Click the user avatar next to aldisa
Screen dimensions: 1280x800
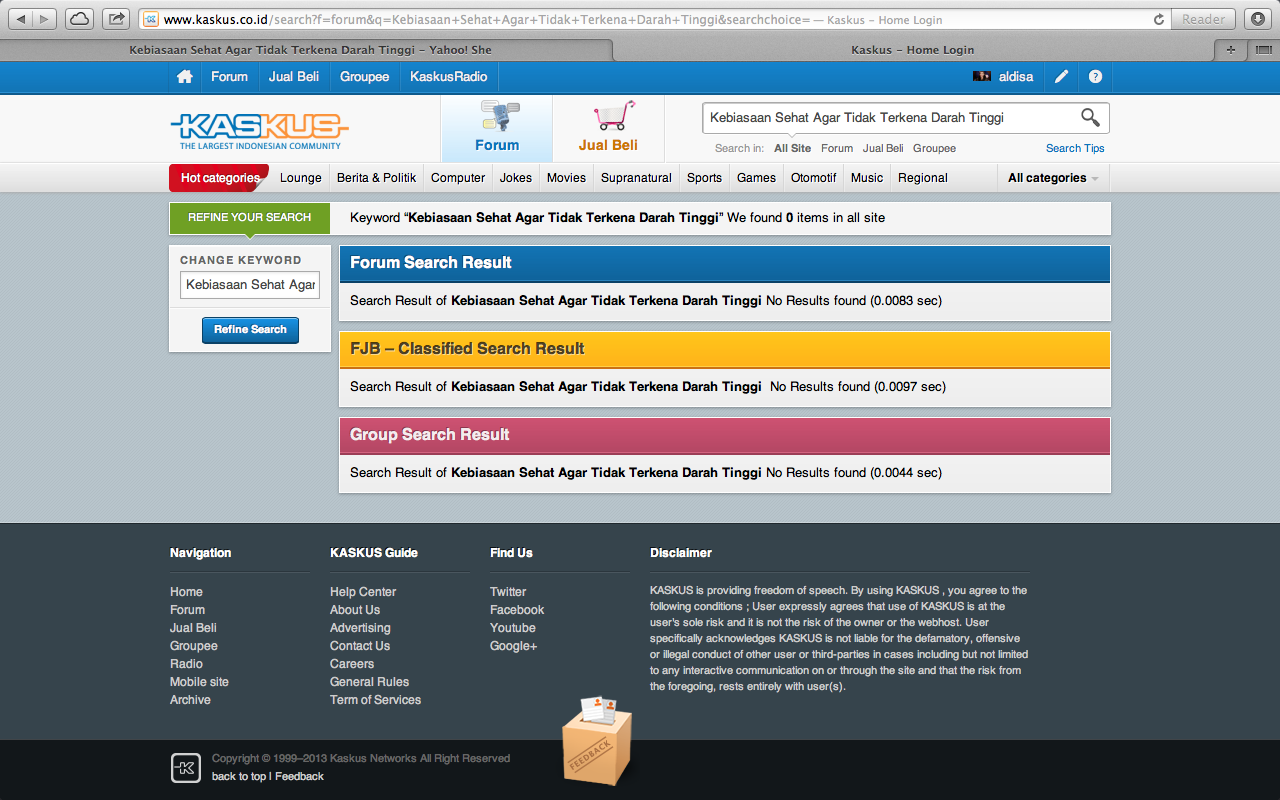tap(982, 77)
